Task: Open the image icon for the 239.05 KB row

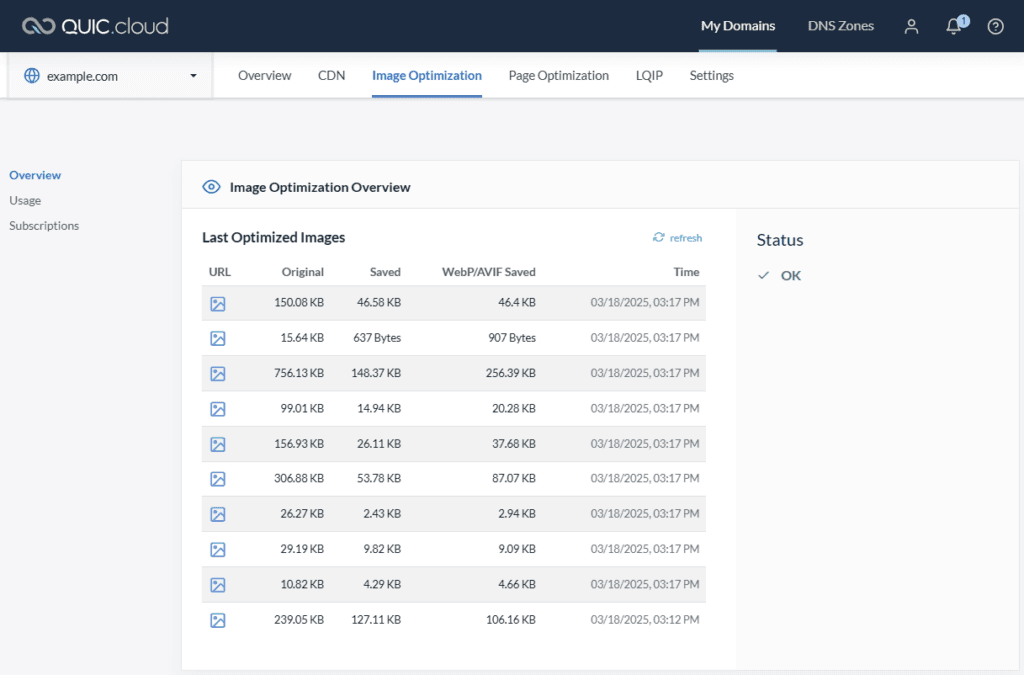Action: tap(218, 620)
